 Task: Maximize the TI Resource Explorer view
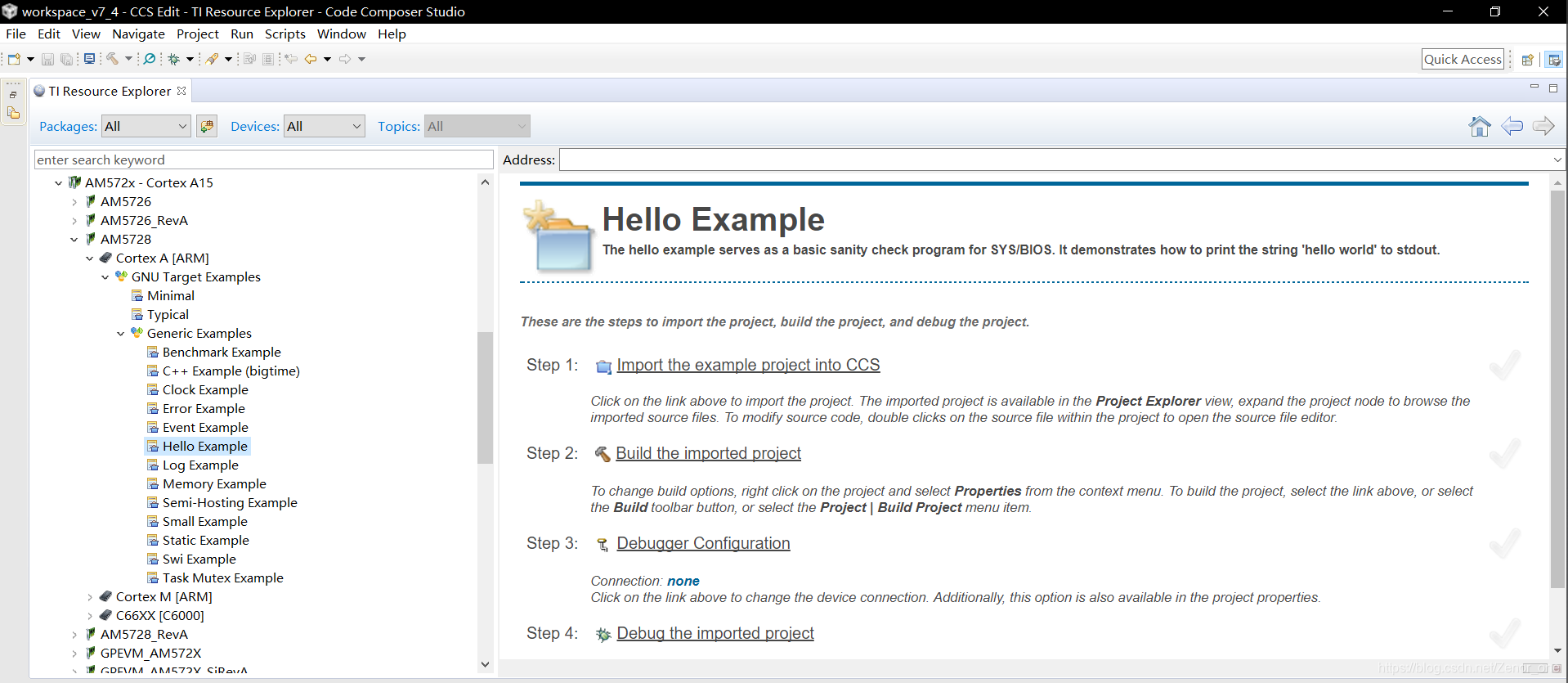1553,88
